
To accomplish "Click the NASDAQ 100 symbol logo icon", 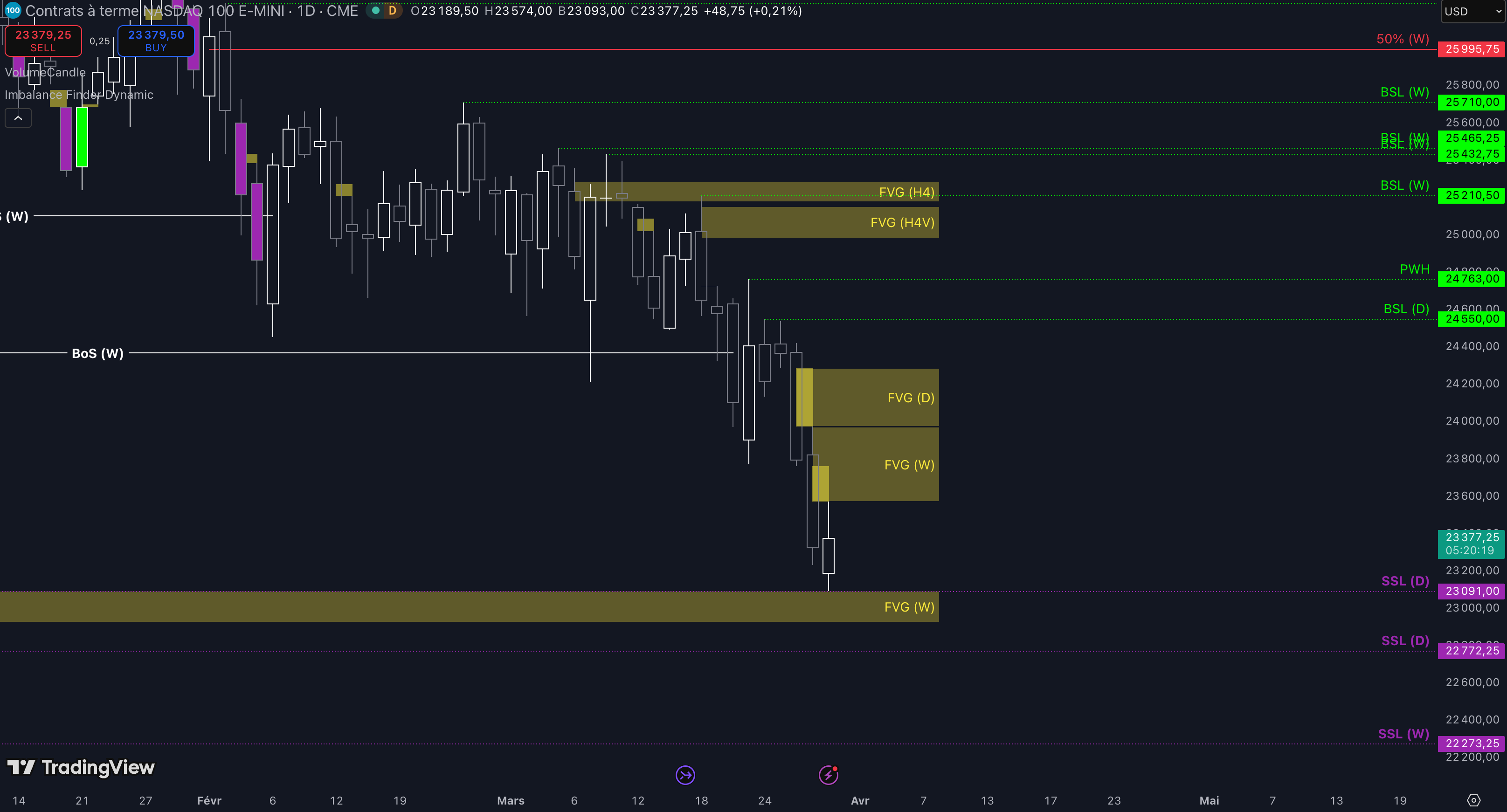I will coord(12,10).
